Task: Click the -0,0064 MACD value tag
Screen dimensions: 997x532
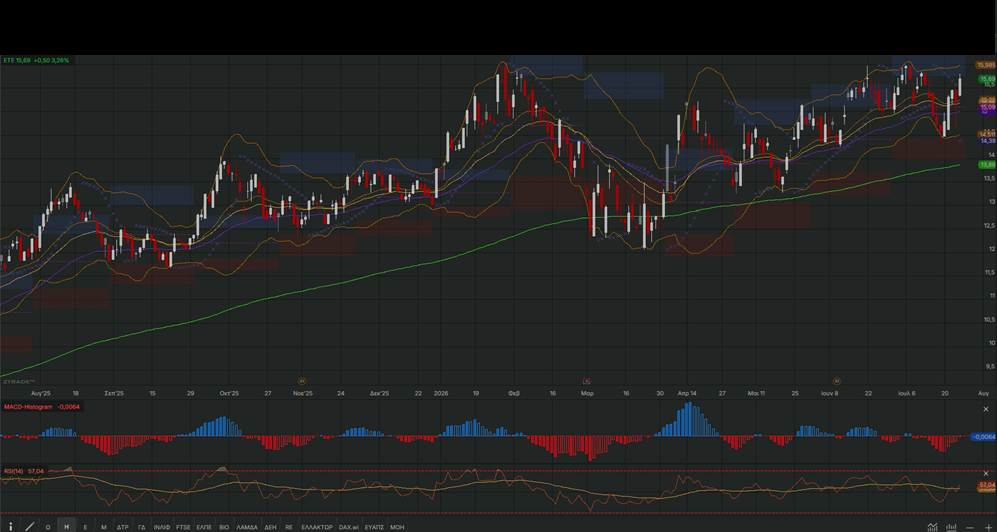Action: click(x=984, y=437)
